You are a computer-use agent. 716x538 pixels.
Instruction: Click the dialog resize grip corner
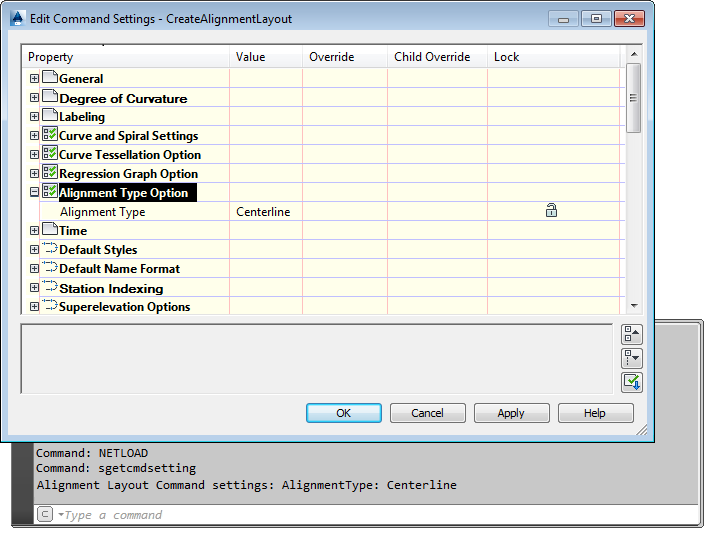[642, 430]
